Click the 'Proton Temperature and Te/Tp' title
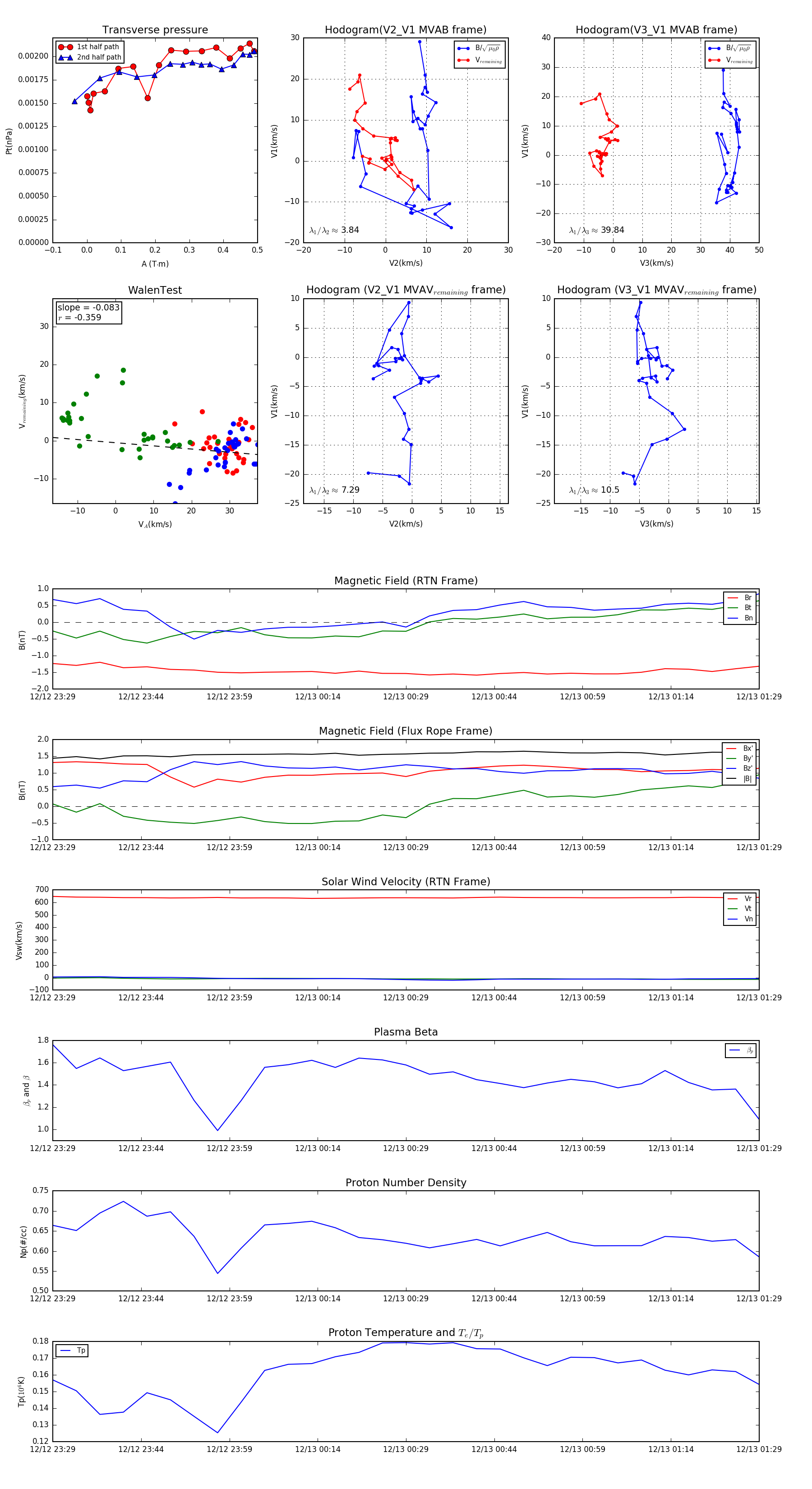This screenshot has height=1489, width=812. [406, 1333]
